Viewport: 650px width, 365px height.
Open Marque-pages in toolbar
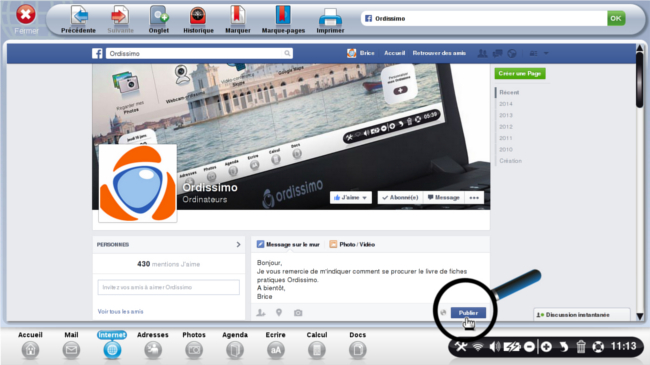(x=283, y=19)
